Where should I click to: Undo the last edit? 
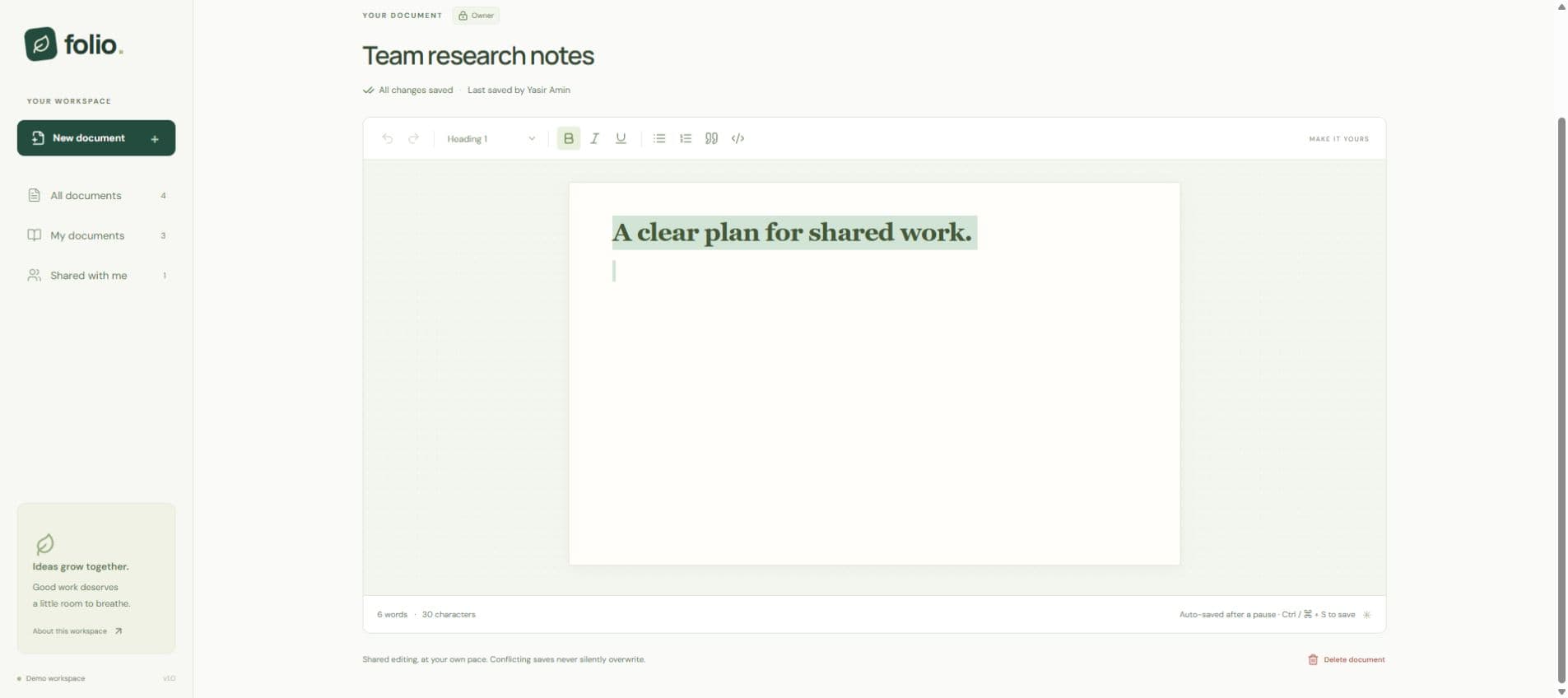[x=388, y=138]
